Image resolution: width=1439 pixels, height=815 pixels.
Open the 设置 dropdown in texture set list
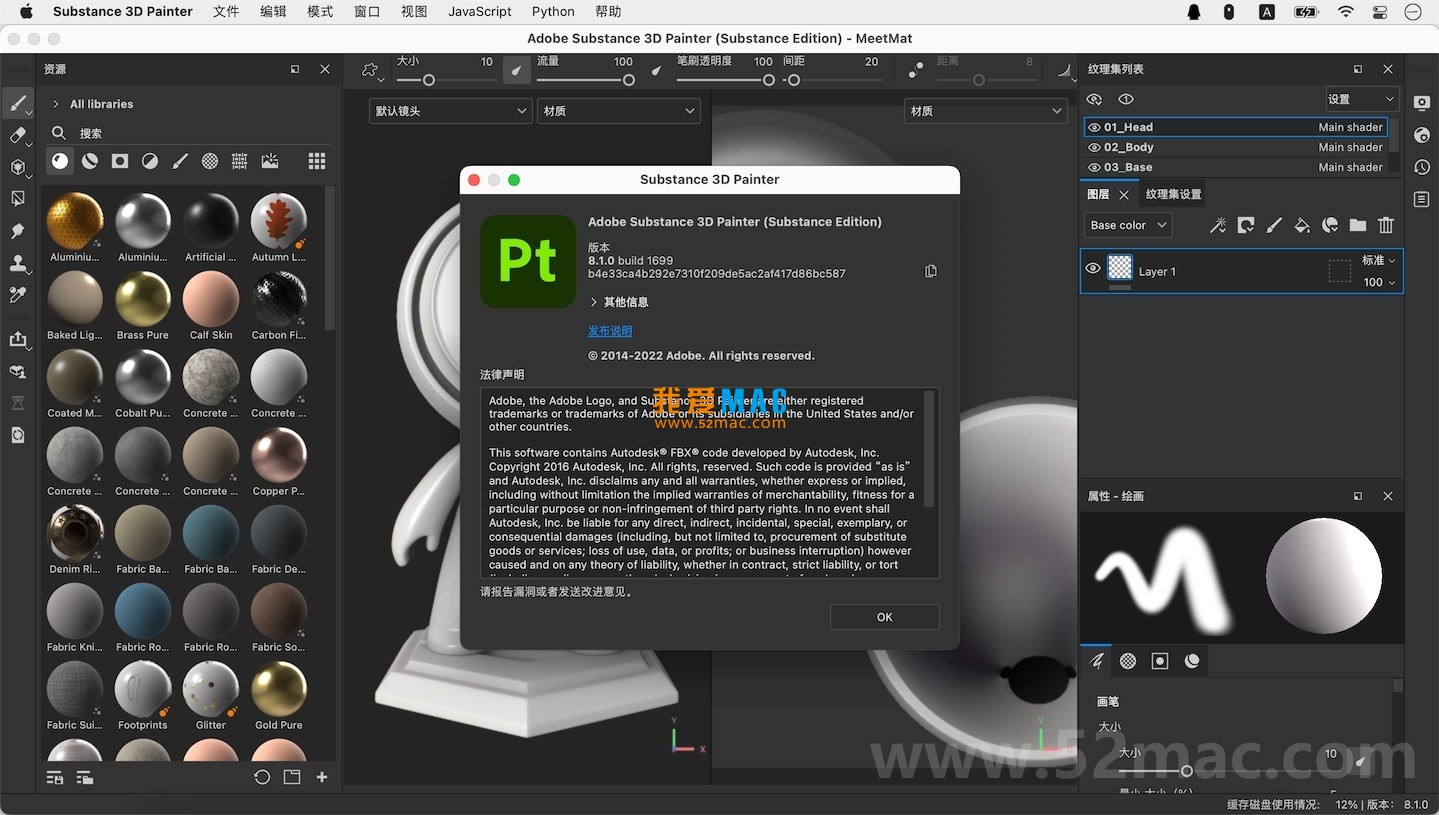1361,99
